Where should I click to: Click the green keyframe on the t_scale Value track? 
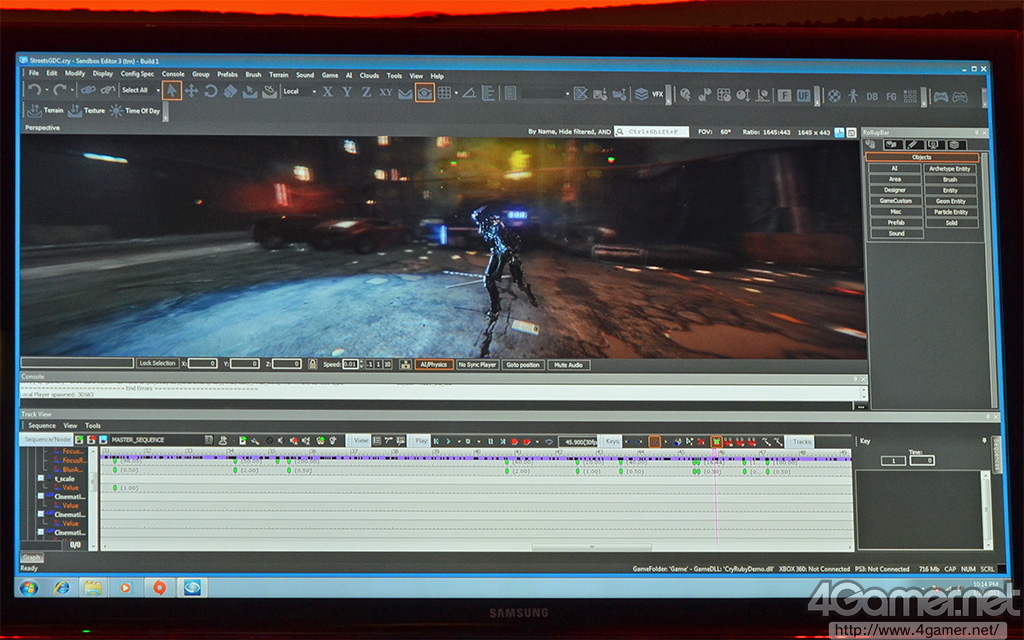click(x=116, y=487)
